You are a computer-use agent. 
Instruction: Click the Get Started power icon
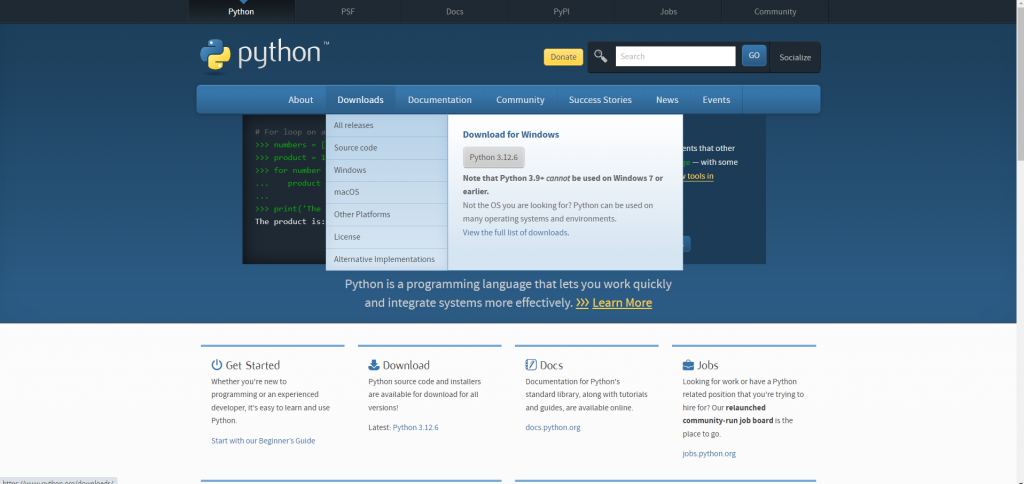coord(217,365)
